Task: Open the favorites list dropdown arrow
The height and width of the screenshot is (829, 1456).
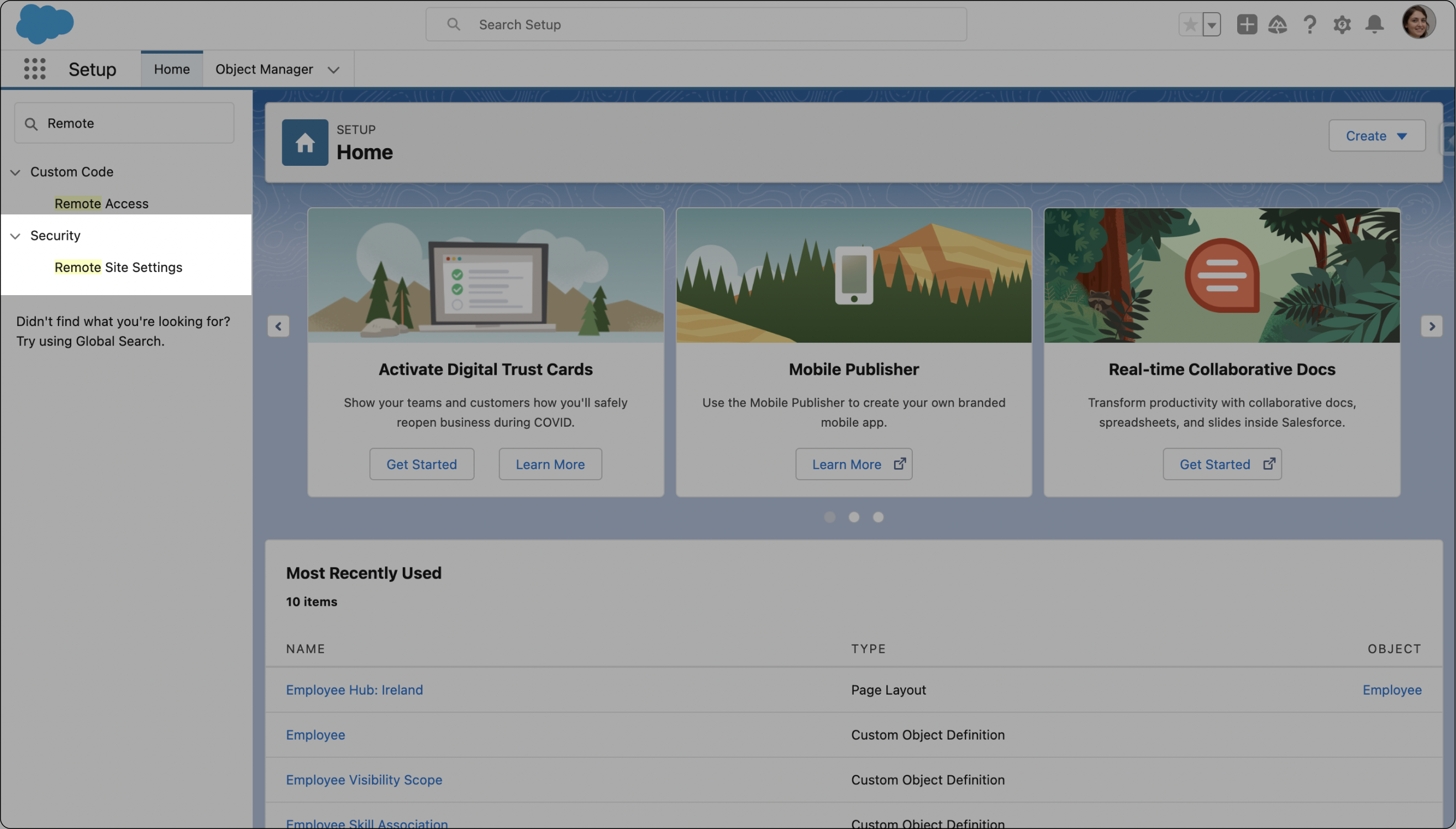Action: pos(1212,24)
